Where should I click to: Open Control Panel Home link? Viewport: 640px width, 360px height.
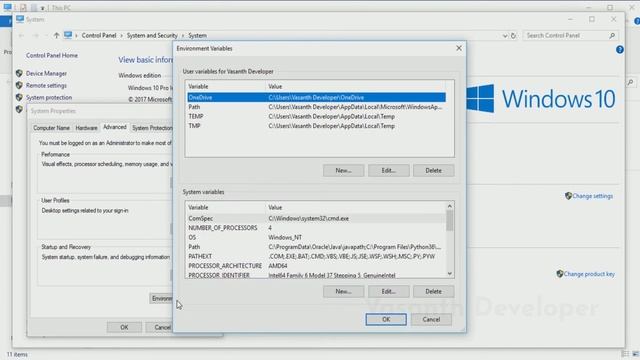click(52, 56)
